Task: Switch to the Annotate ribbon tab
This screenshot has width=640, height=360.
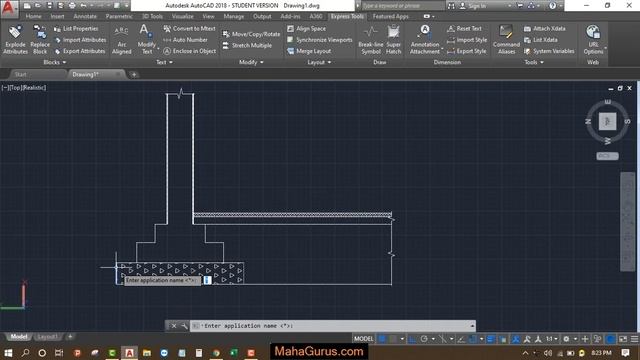Action: click(x=85, y=16)
